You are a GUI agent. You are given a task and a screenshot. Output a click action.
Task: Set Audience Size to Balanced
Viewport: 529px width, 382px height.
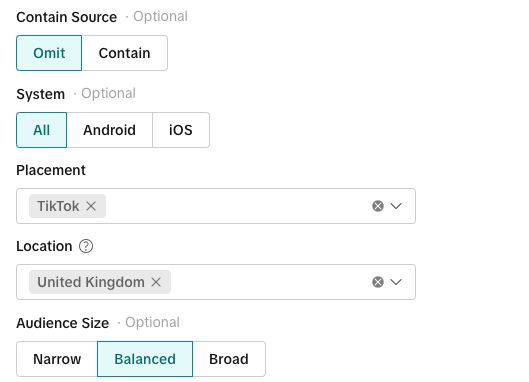point(145,359)
